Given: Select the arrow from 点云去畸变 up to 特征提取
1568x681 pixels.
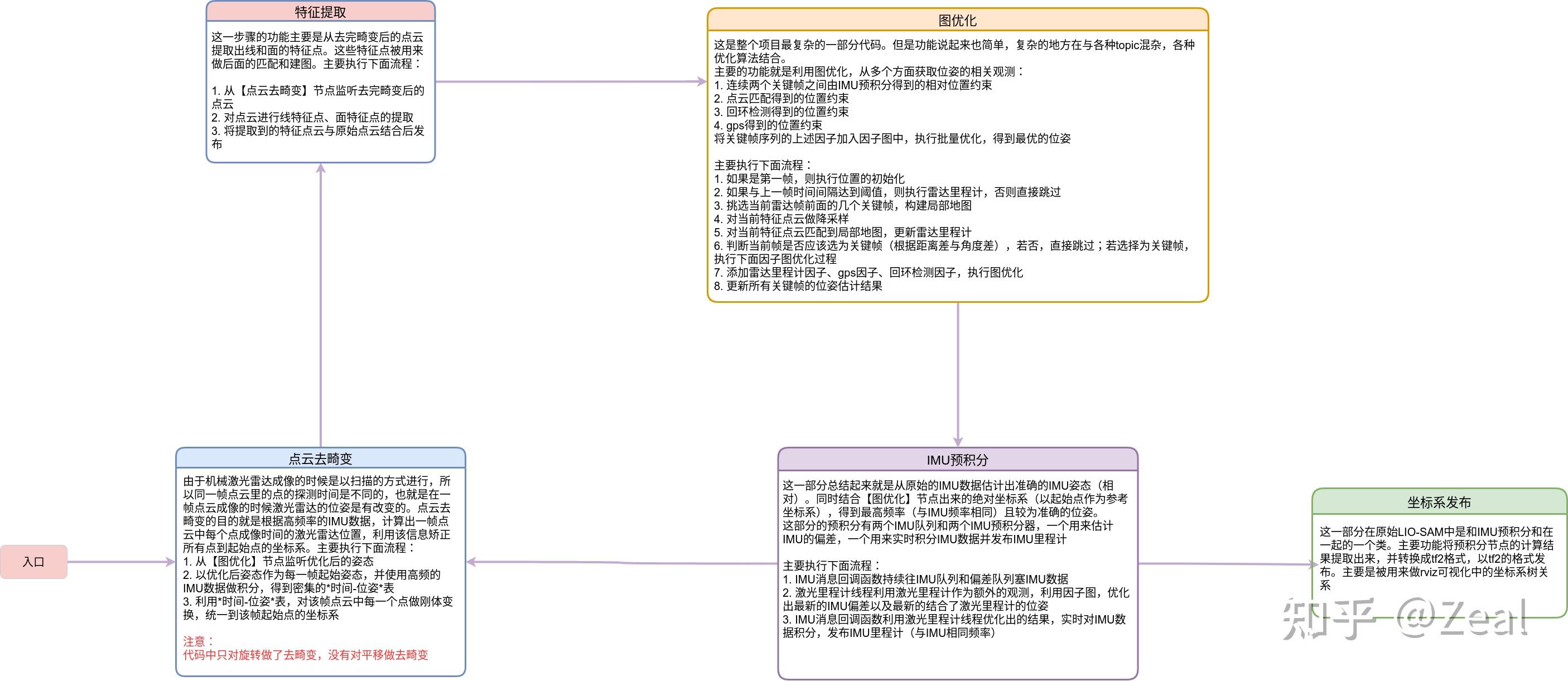Looking at the screenshot, I should coord(320,305).
